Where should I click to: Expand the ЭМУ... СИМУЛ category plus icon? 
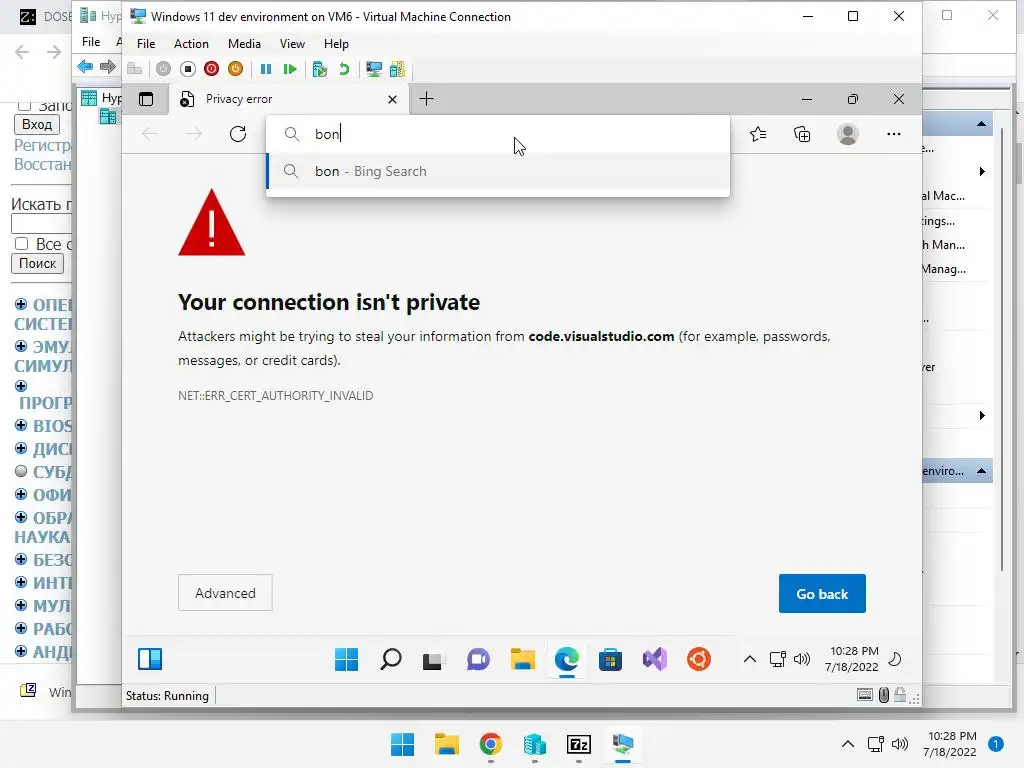[x=21, y=345]
